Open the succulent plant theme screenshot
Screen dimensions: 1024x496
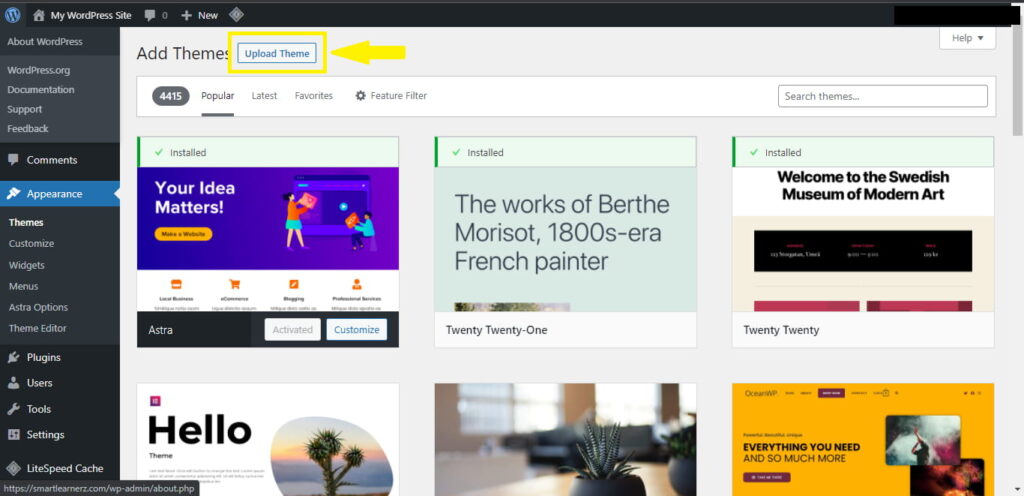[x=566, y=439]
